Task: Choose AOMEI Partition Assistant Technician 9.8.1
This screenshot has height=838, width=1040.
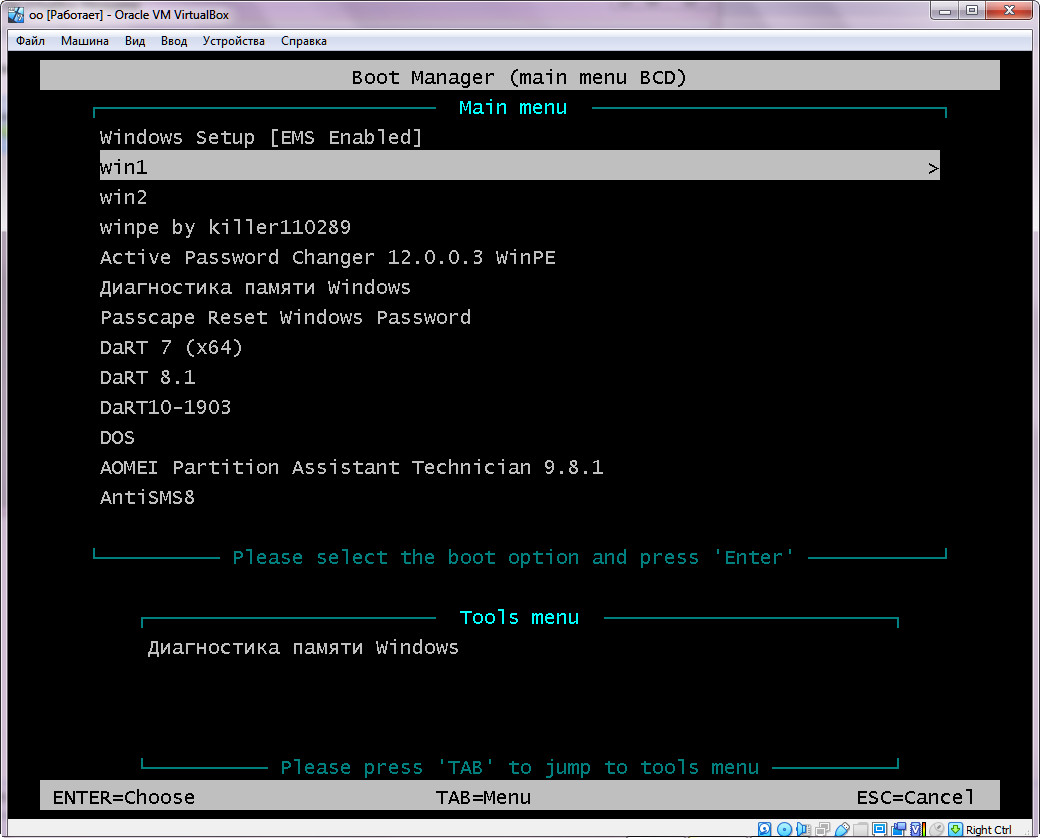Action: [x=350, y=467]
